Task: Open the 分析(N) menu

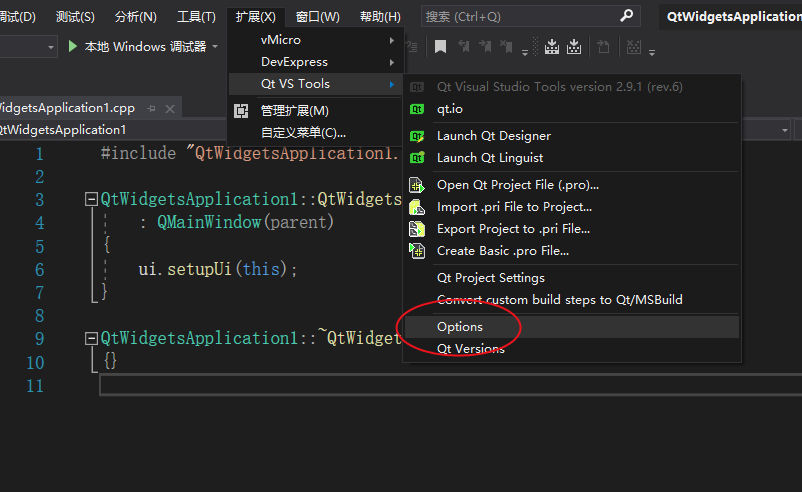Action: coord(136,17)
